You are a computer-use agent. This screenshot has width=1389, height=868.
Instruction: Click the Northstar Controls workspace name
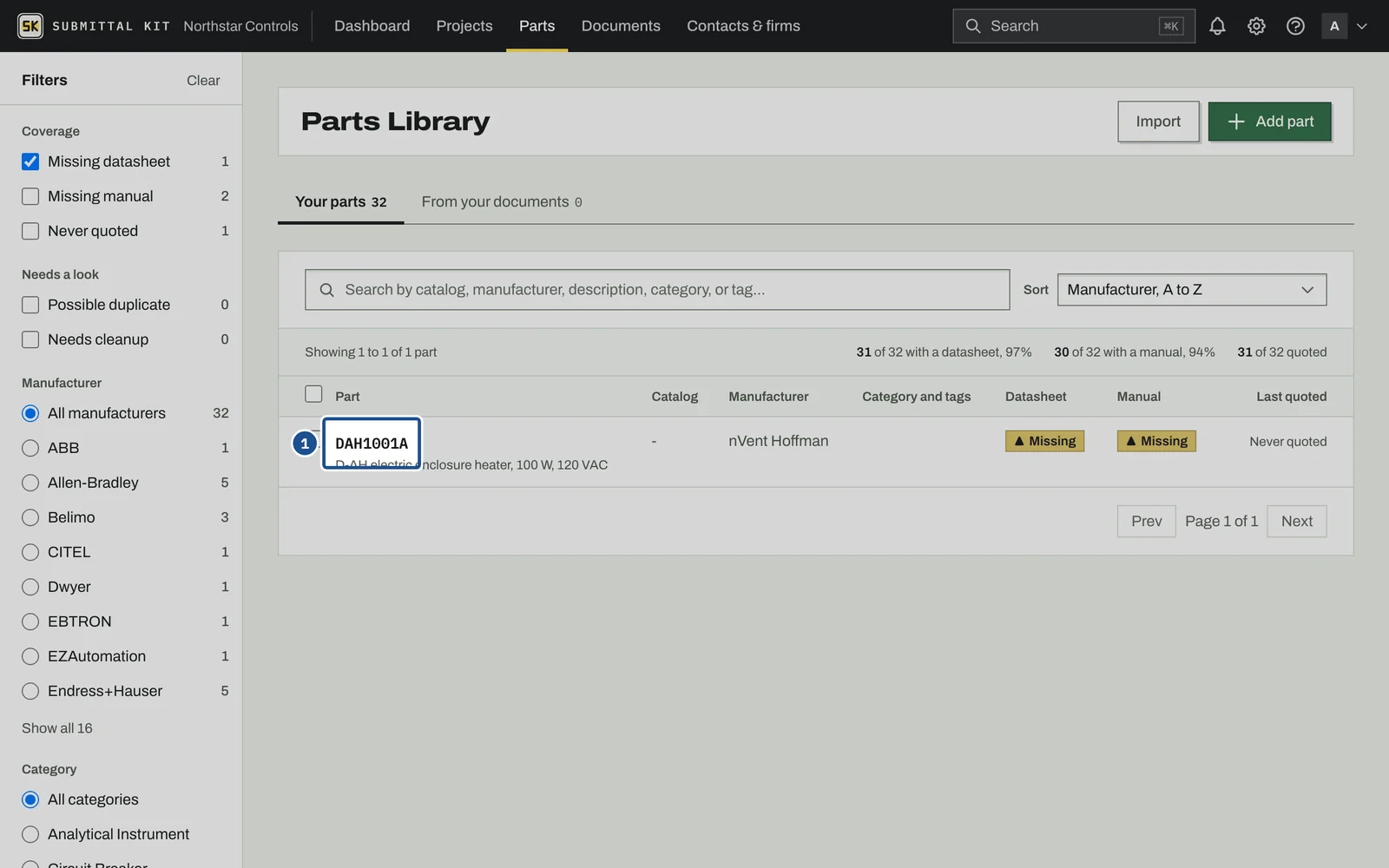[240, 26]
